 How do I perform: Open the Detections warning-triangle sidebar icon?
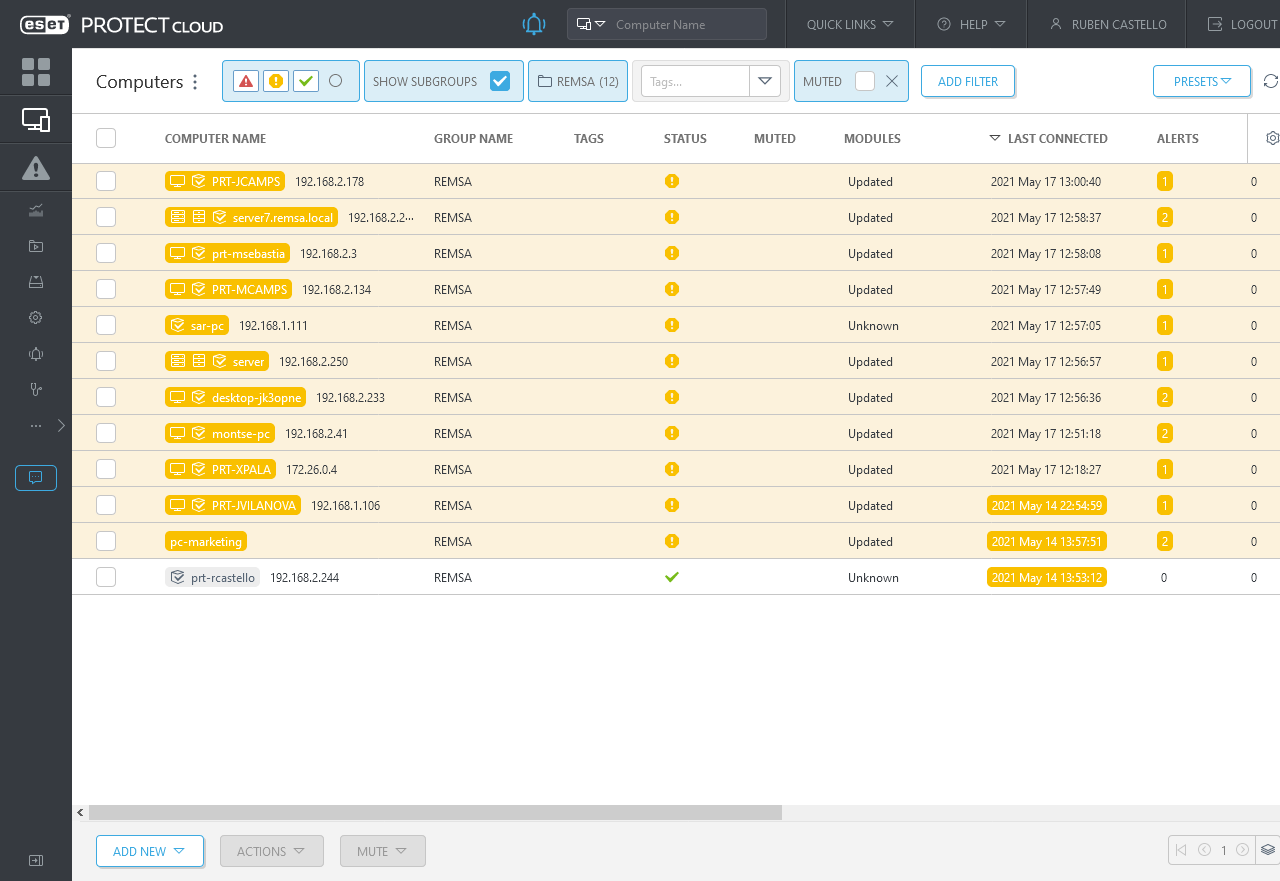(36, 168)
